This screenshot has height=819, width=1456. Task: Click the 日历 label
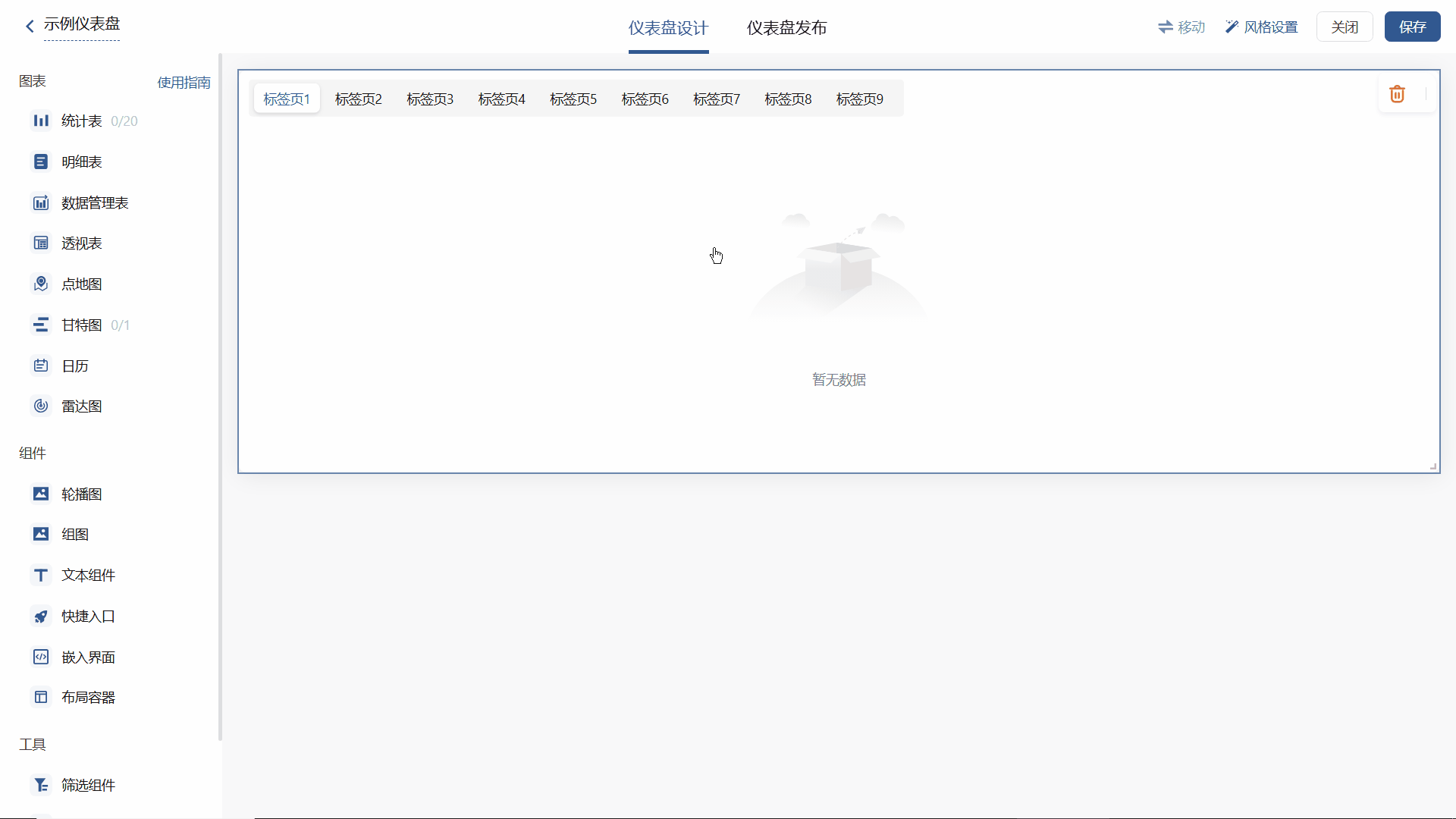pyautogui.click(x=75, y=366)
